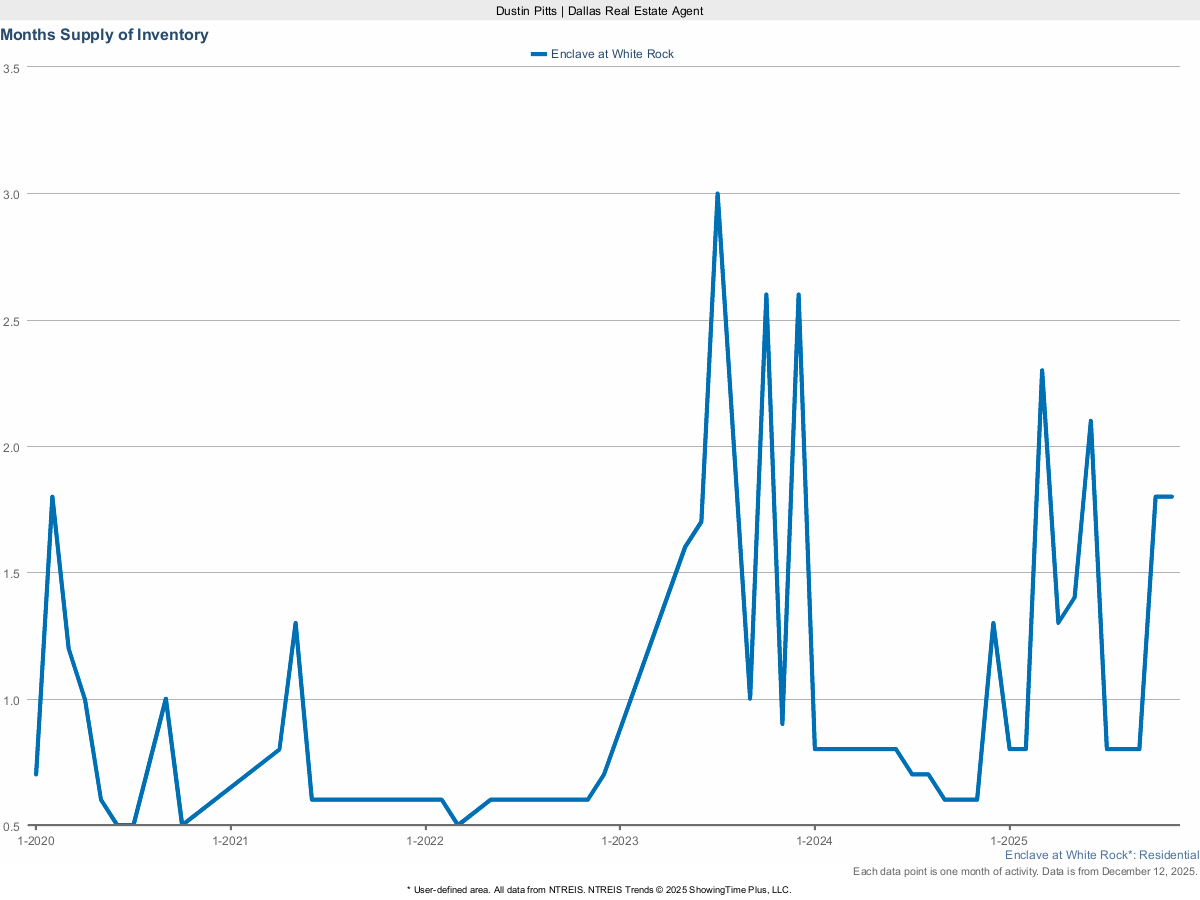Image resolution: width=1200 pixels, height=900 pixels.
Task: Select the flat 0.6 segment during 2022
Action: point(530,800)
